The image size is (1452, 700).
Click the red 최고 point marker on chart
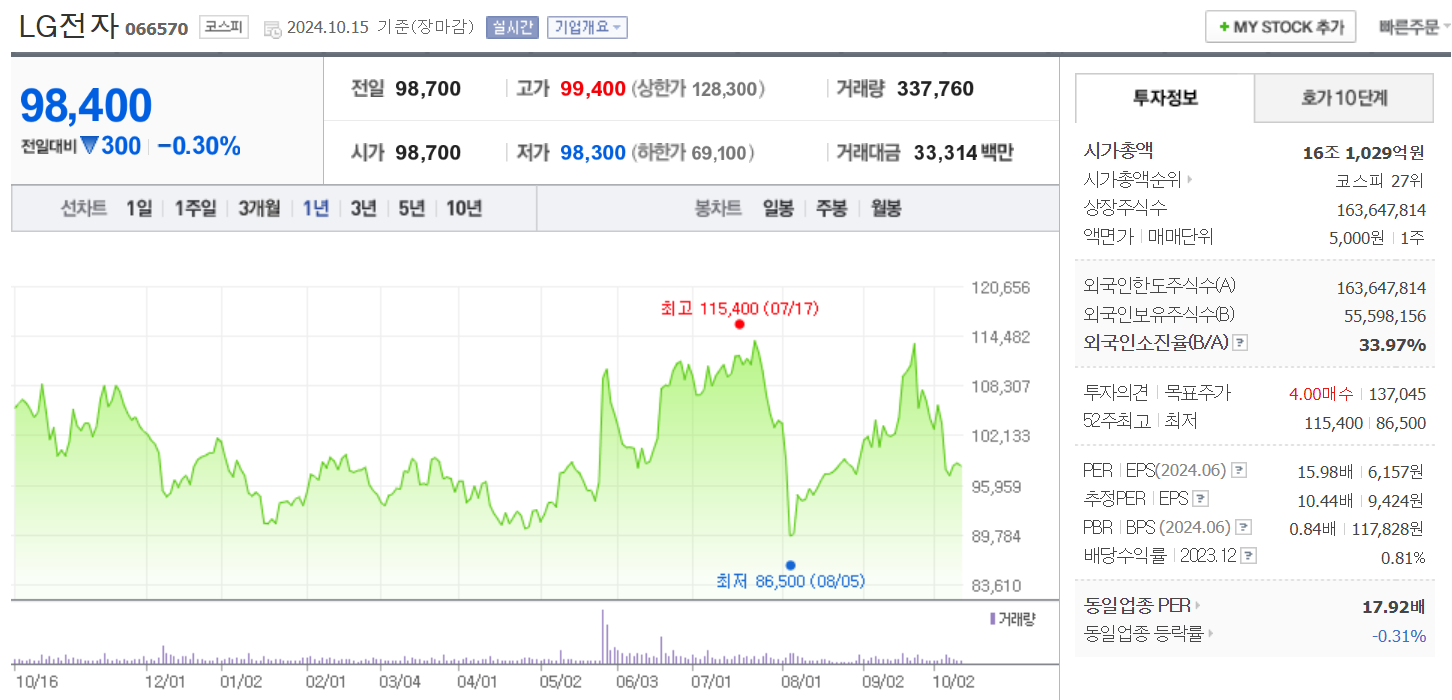(x=739, y=324)
